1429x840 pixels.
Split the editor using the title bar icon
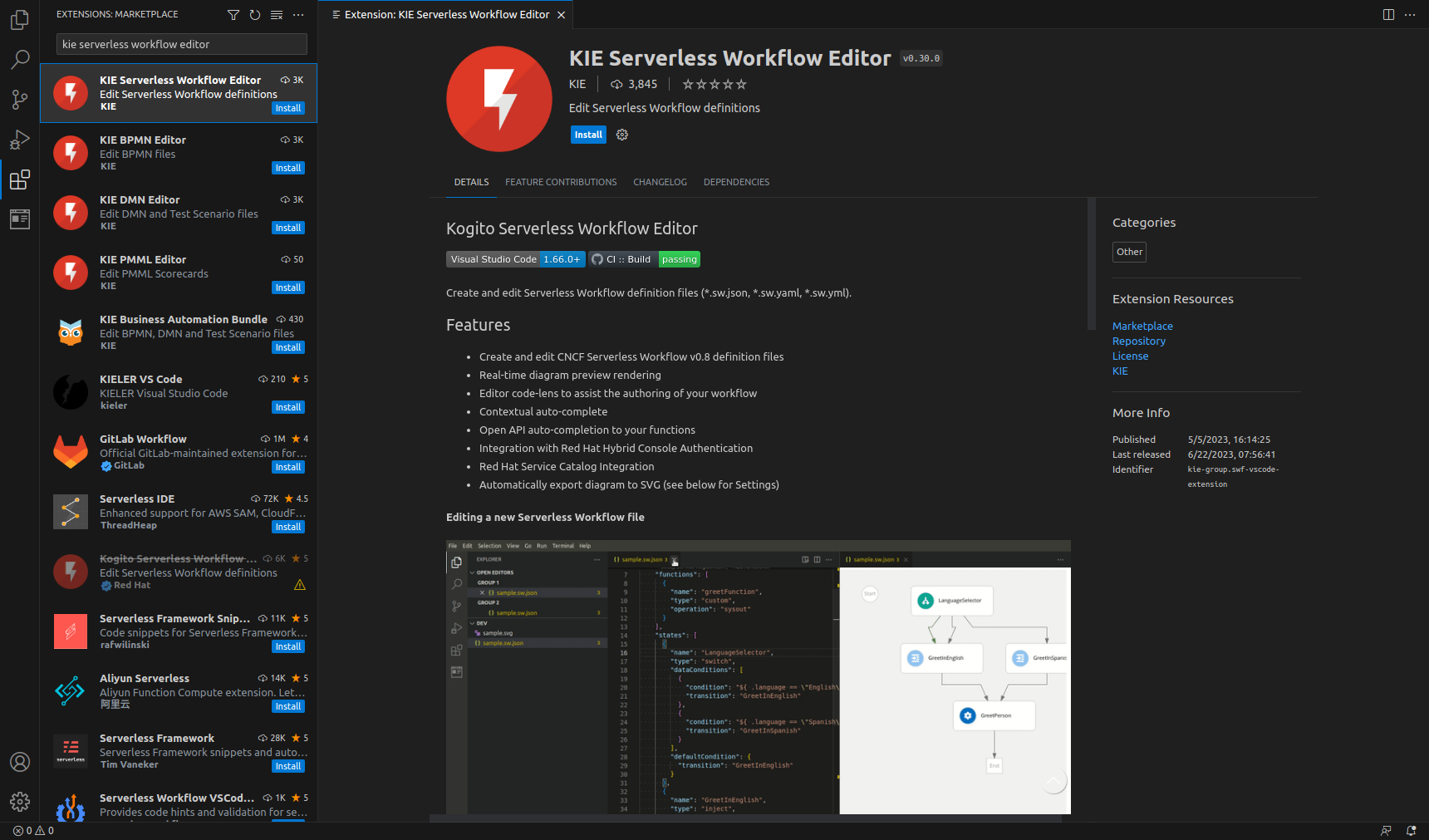[x=1387, y=14]
